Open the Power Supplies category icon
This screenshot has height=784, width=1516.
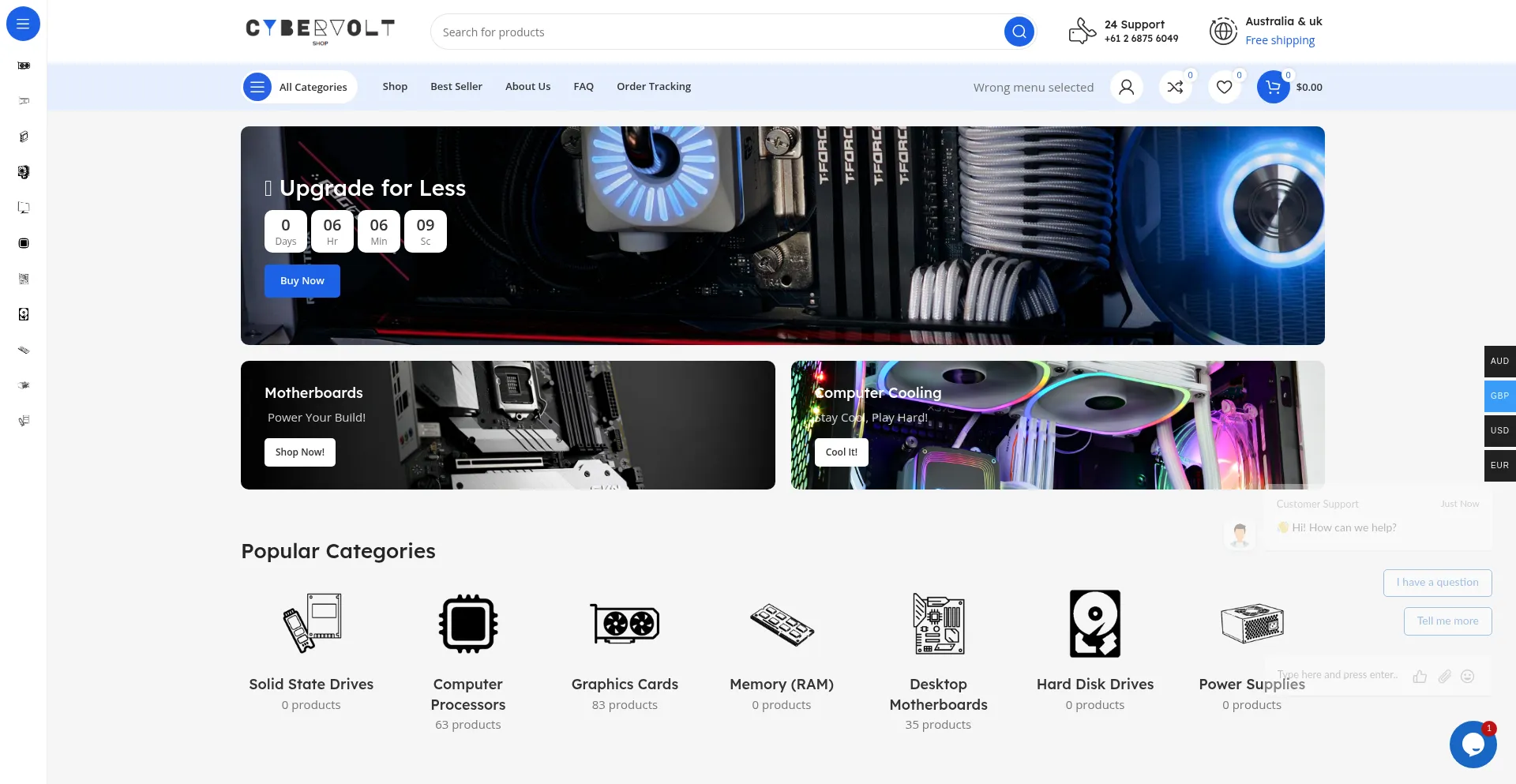[1251, 623]
